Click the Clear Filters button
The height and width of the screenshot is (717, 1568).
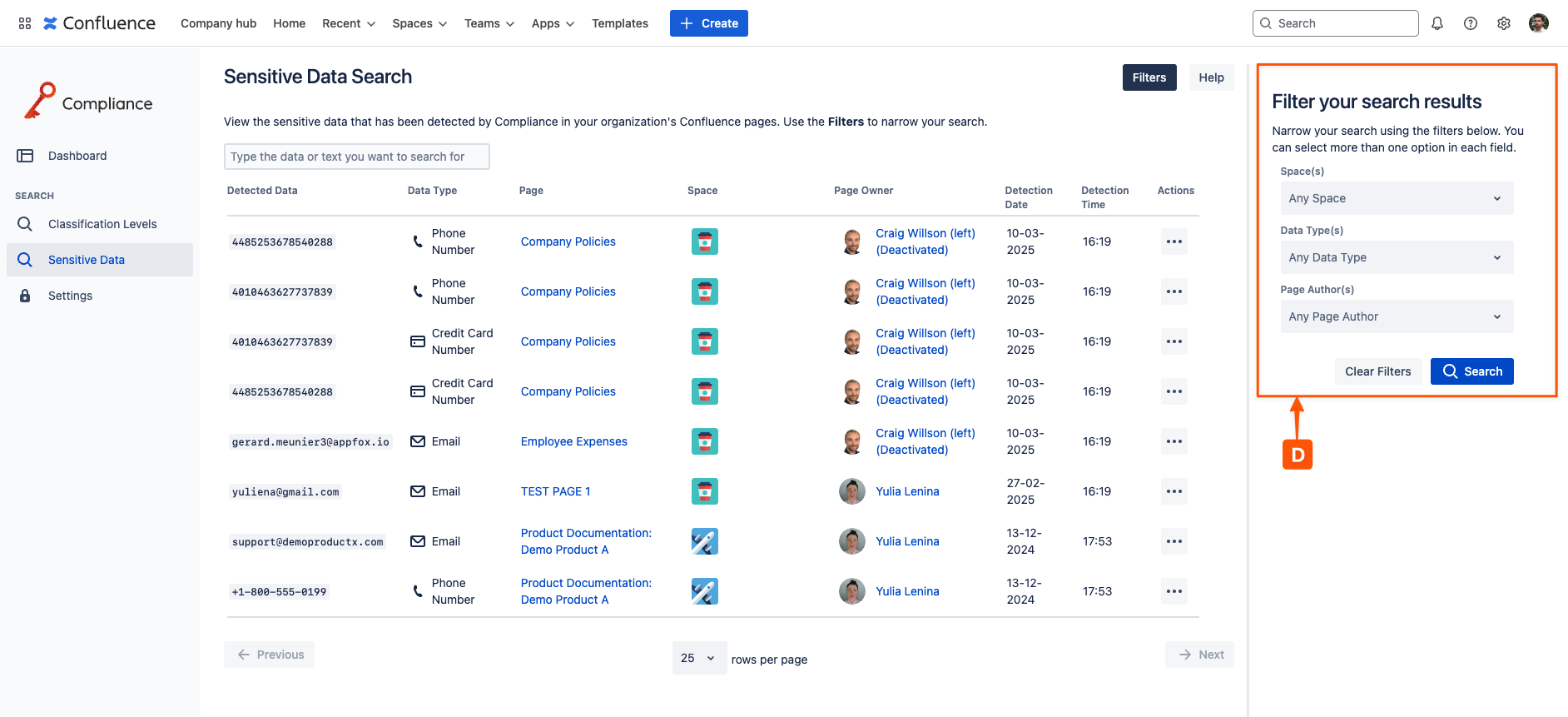1377,371
